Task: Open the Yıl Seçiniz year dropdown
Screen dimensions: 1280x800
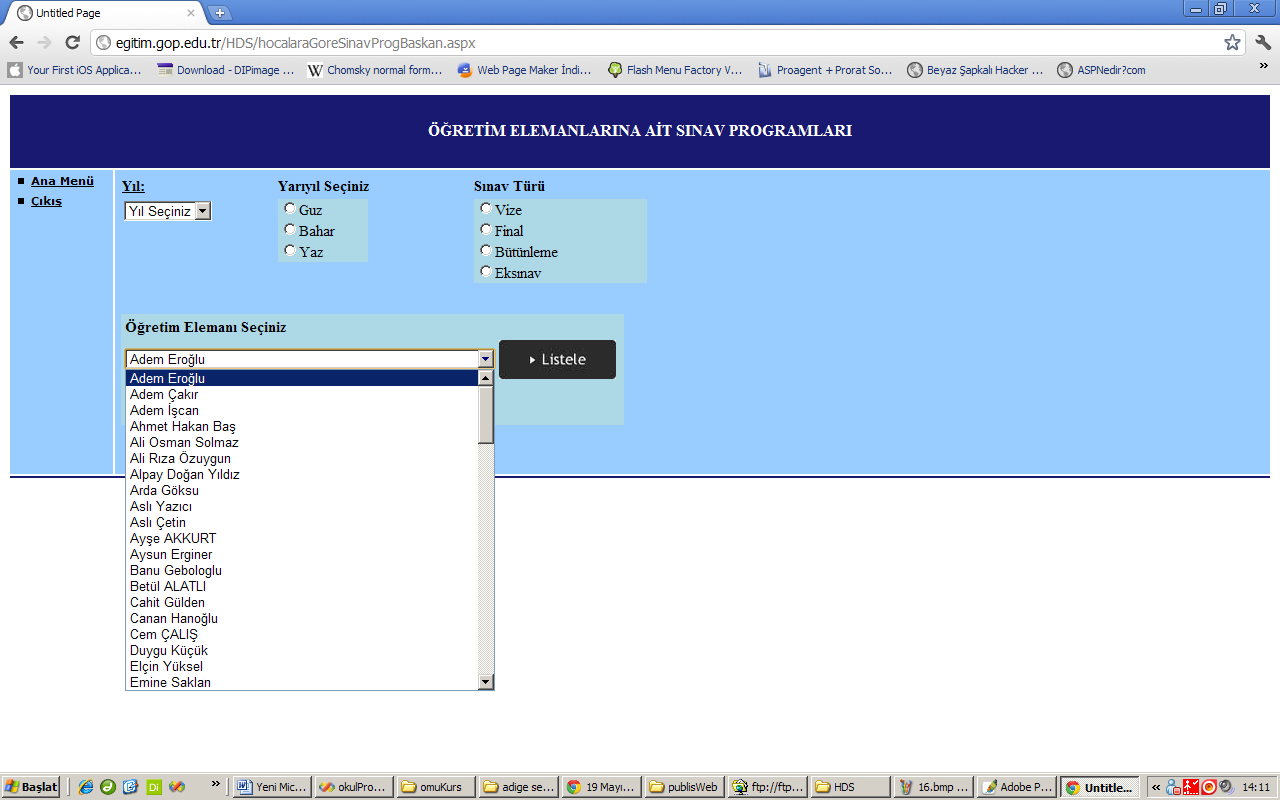Action: (167, 211)
